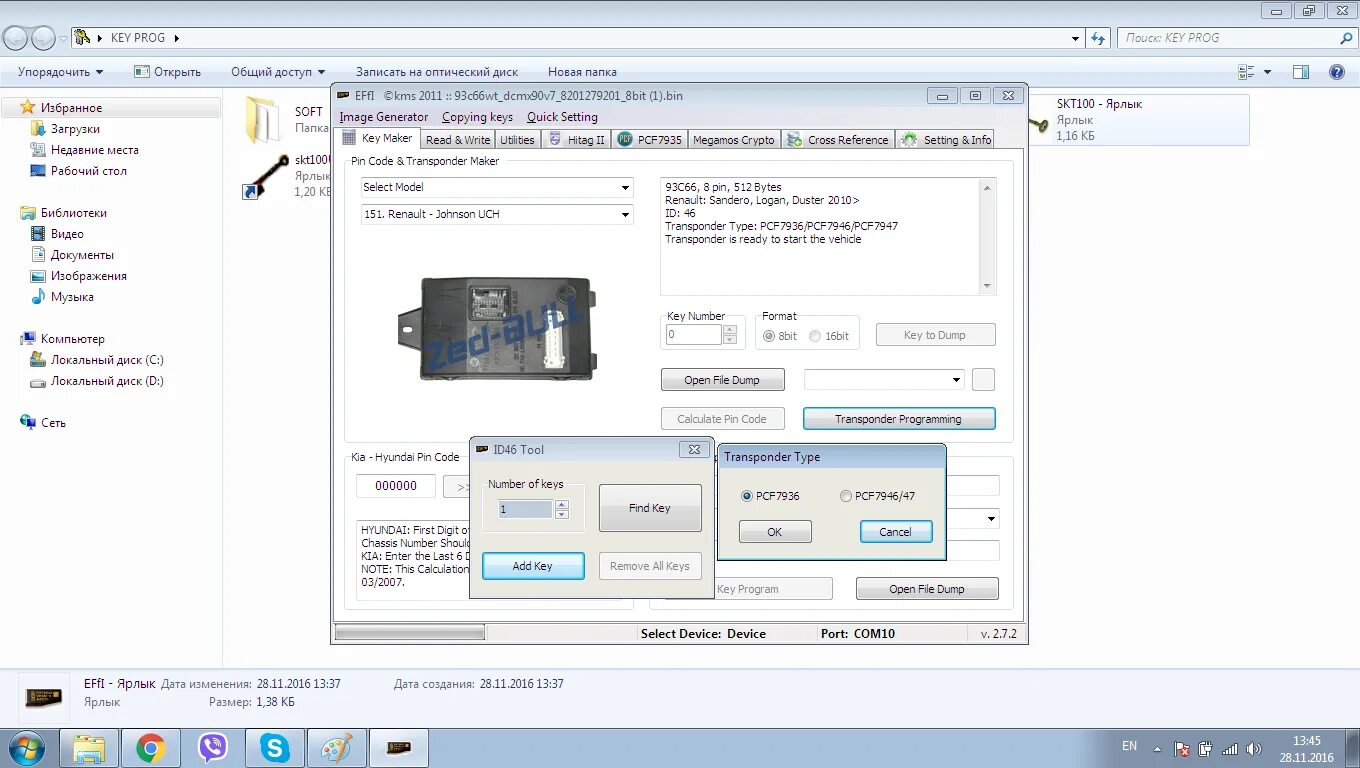Select Локальный диск (D:)
Screen dimensions: 1360x768
[x=107, y=381]
